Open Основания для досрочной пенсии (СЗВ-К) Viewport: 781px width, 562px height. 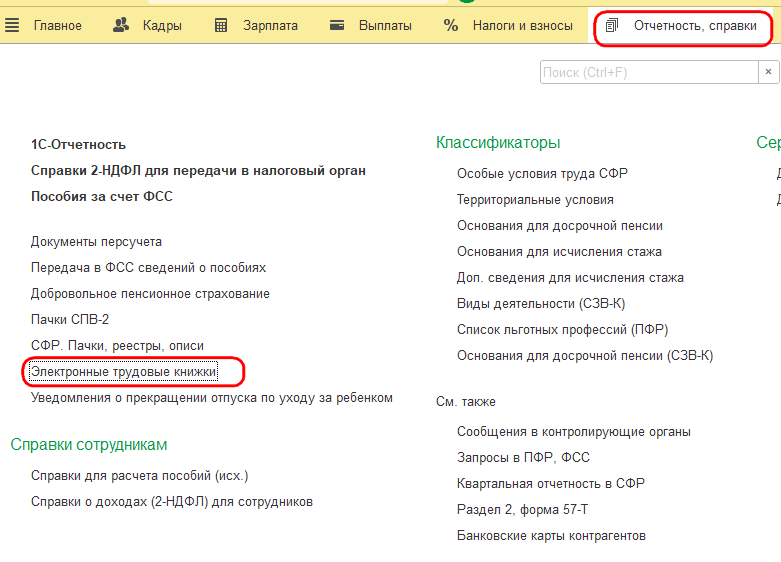coord(585,356)
